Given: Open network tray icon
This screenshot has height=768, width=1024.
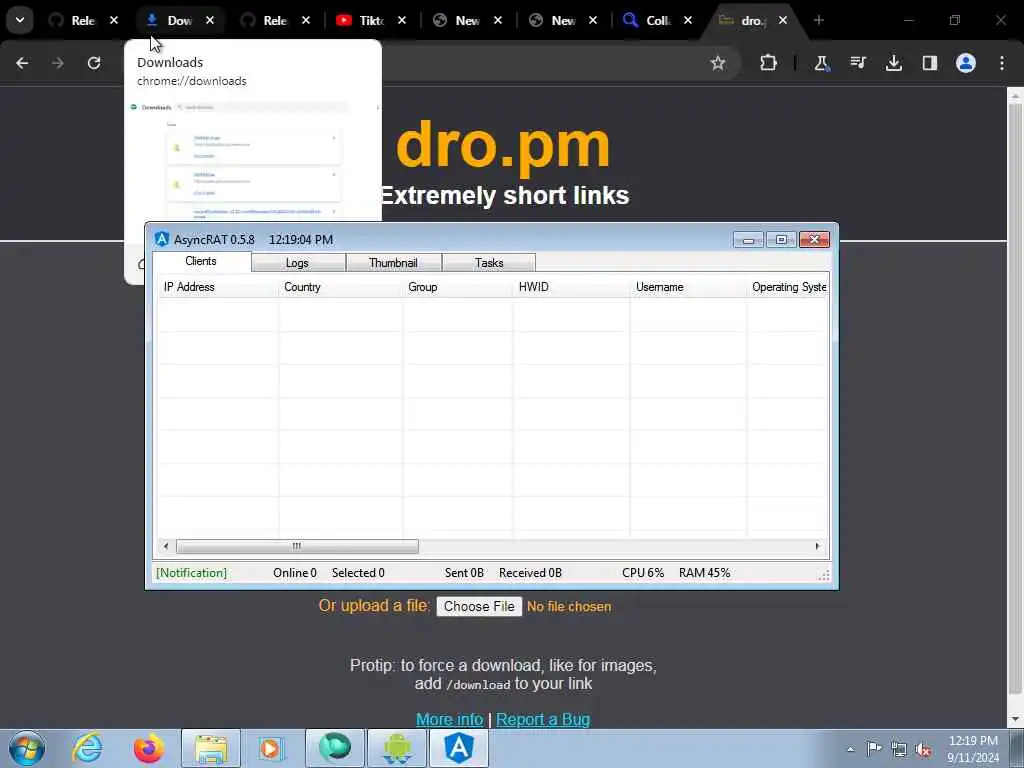Looking at the screenshot, I should point(899,749).
